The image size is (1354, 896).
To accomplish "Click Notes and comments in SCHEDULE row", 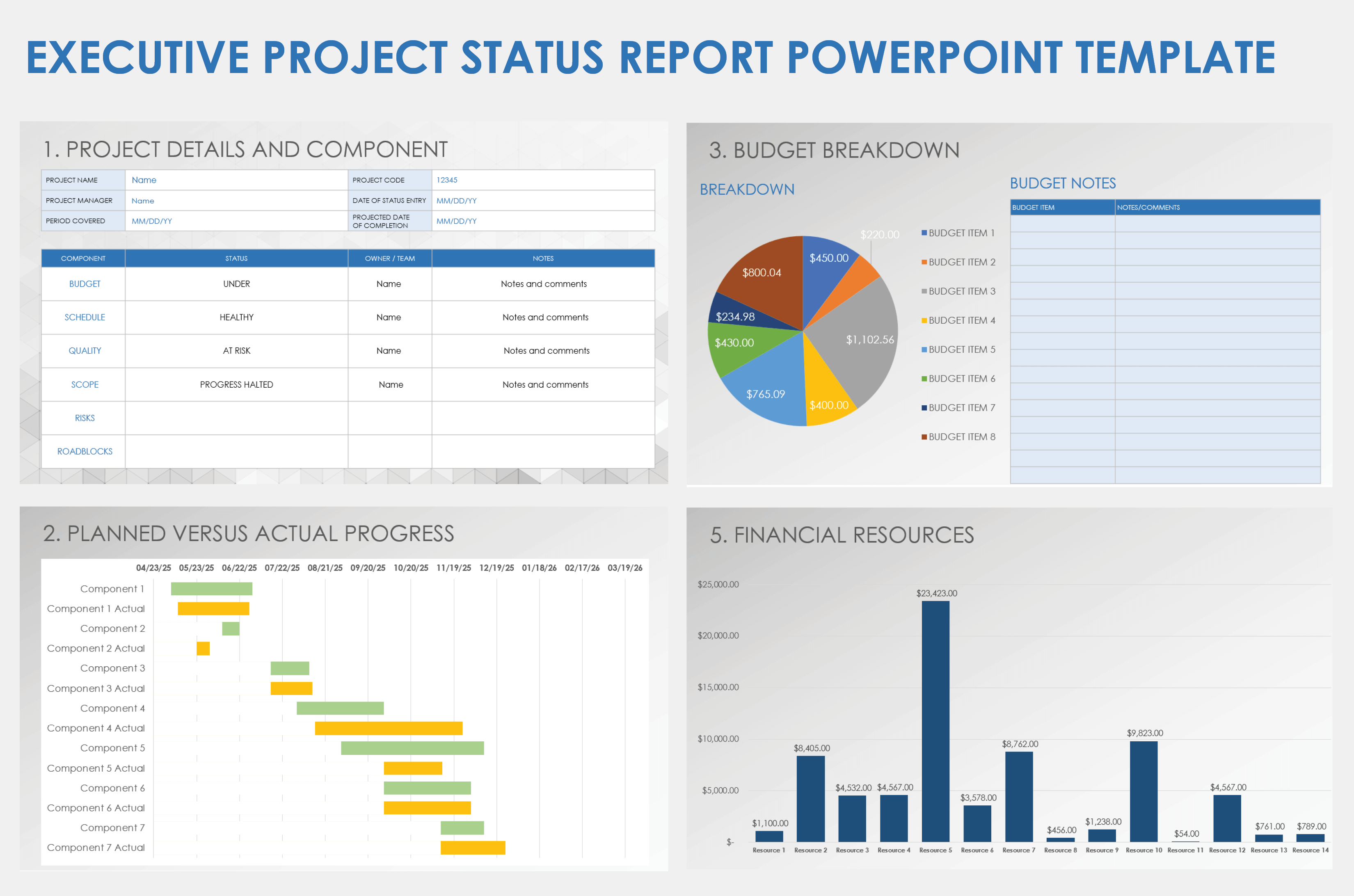I will click(545, 317).
